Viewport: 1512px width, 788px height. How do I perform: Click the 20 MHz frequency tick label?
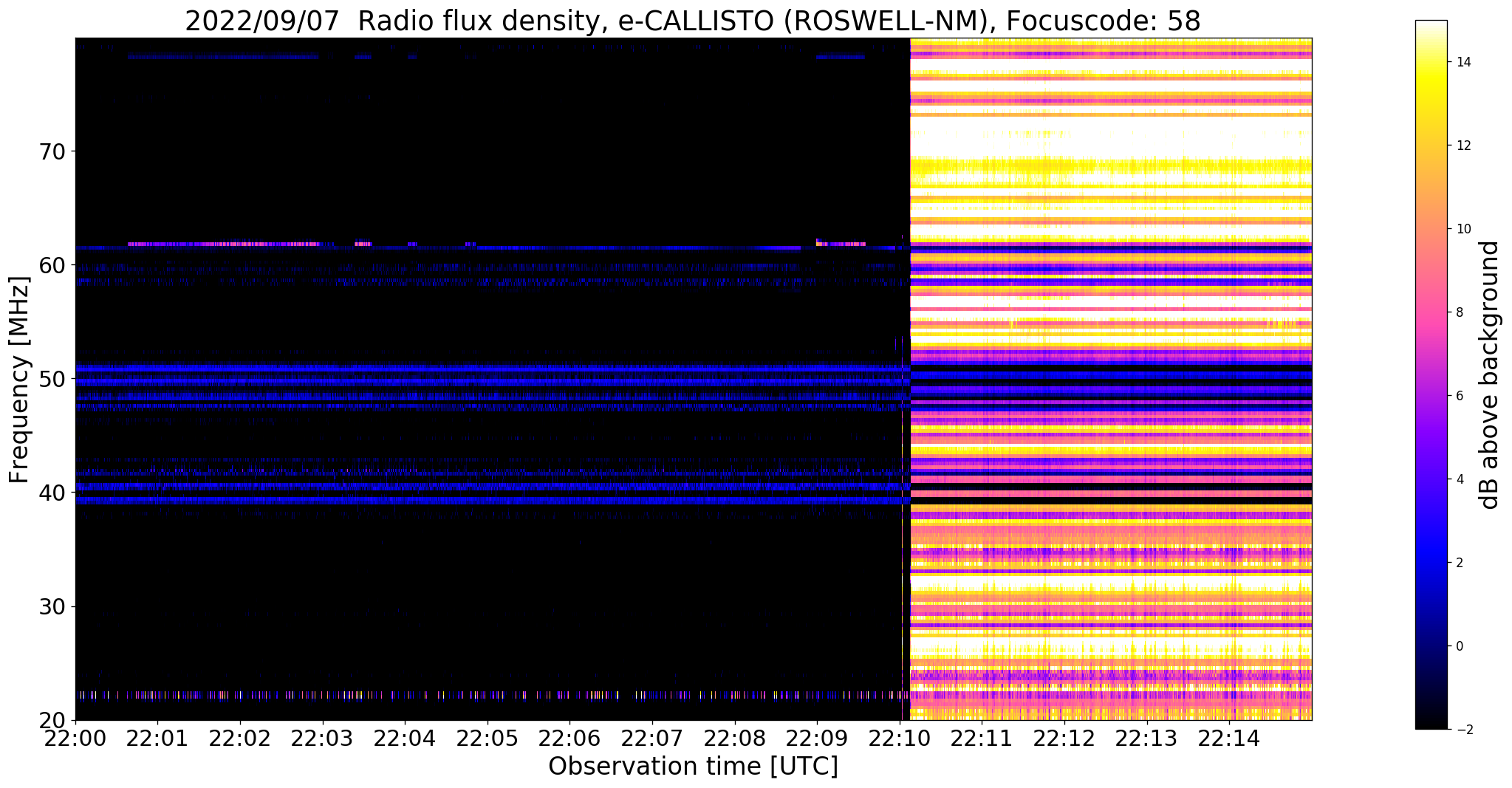pyautogui.click(x=52, y=720)
